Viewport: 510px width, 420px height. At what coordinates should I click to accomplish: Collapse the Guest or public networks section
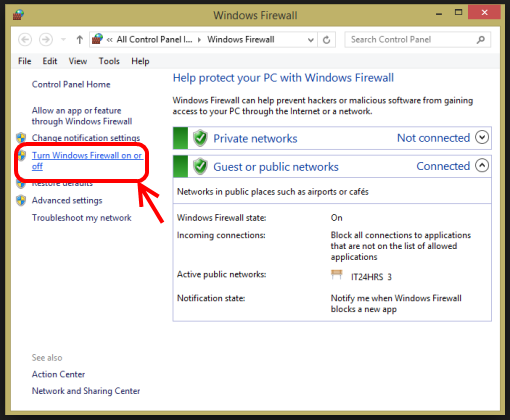pyautogui.click(x=482, y=165)
